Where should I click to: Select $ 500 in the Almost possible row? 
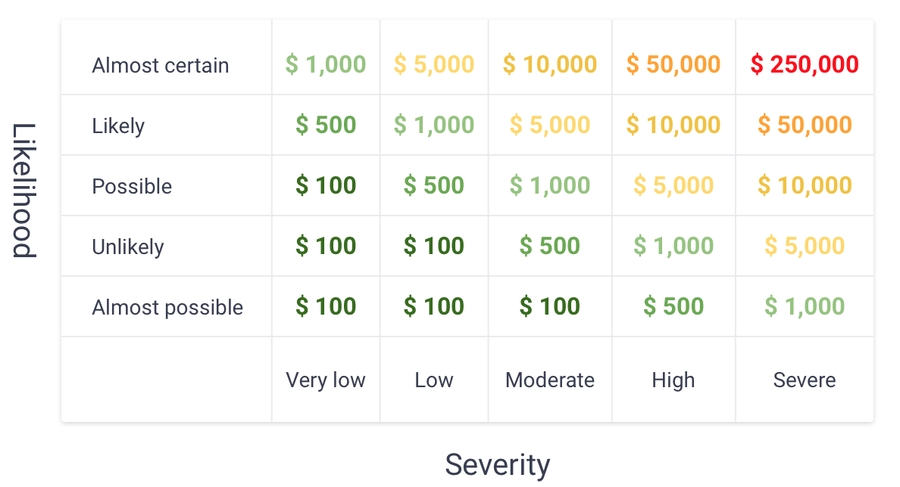[673, 307]
